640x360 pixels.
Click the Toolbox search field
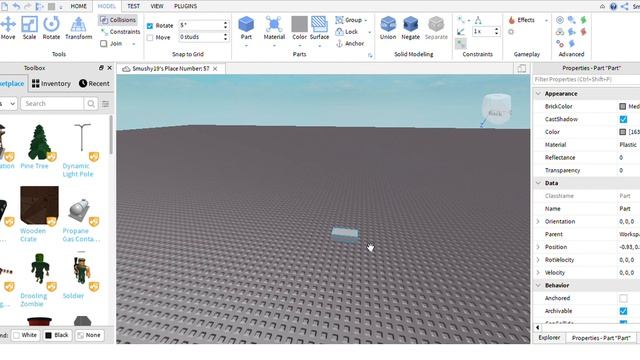tap(52, 104)
